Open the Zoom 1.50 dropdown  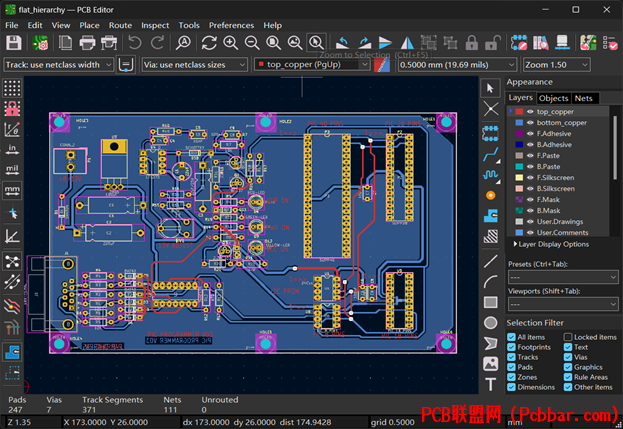pyautogui.click(x=557, y=64)
